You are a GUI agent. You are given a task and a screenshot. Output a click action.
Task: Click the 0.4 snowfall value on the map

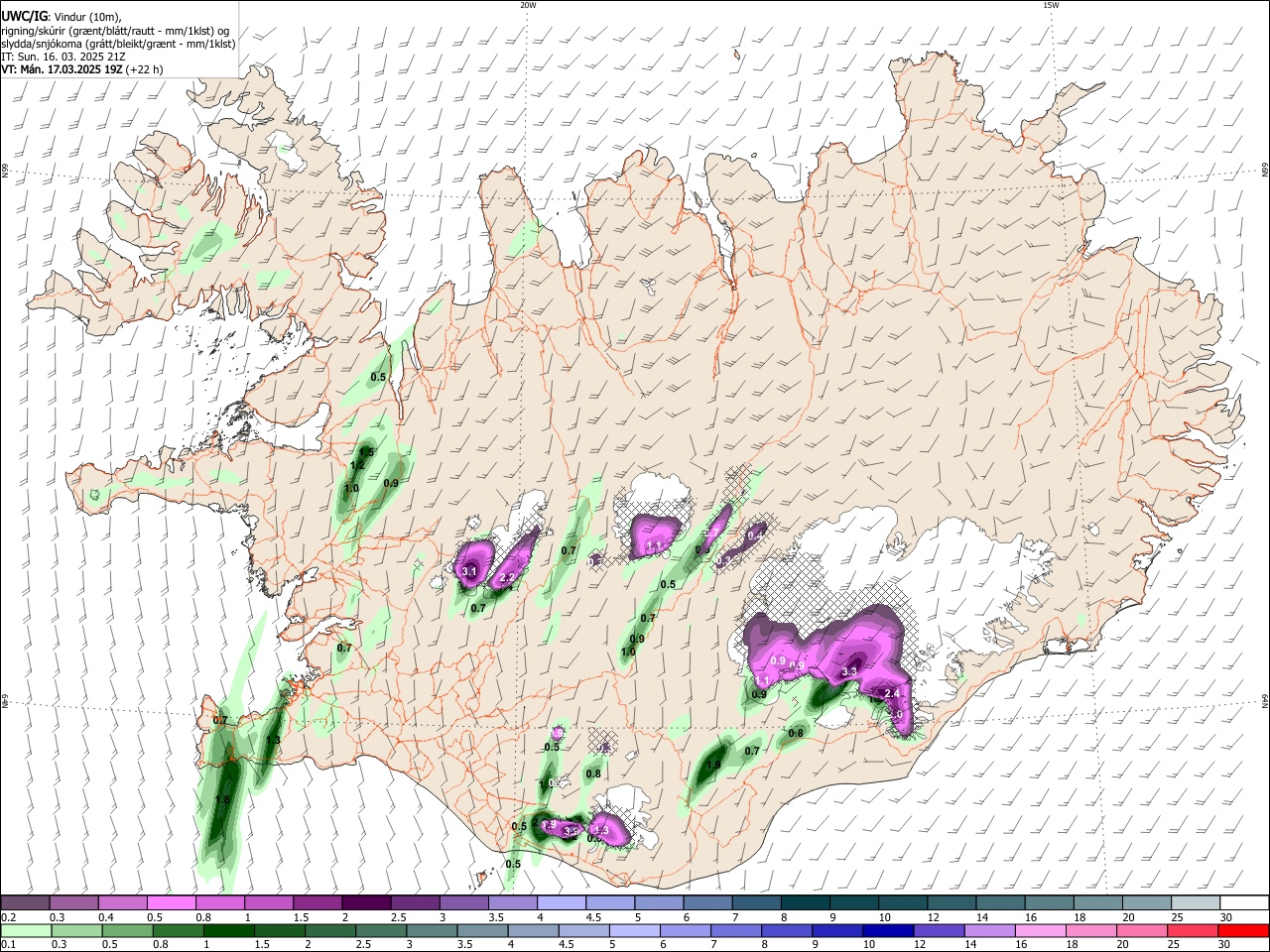[755, 535]
